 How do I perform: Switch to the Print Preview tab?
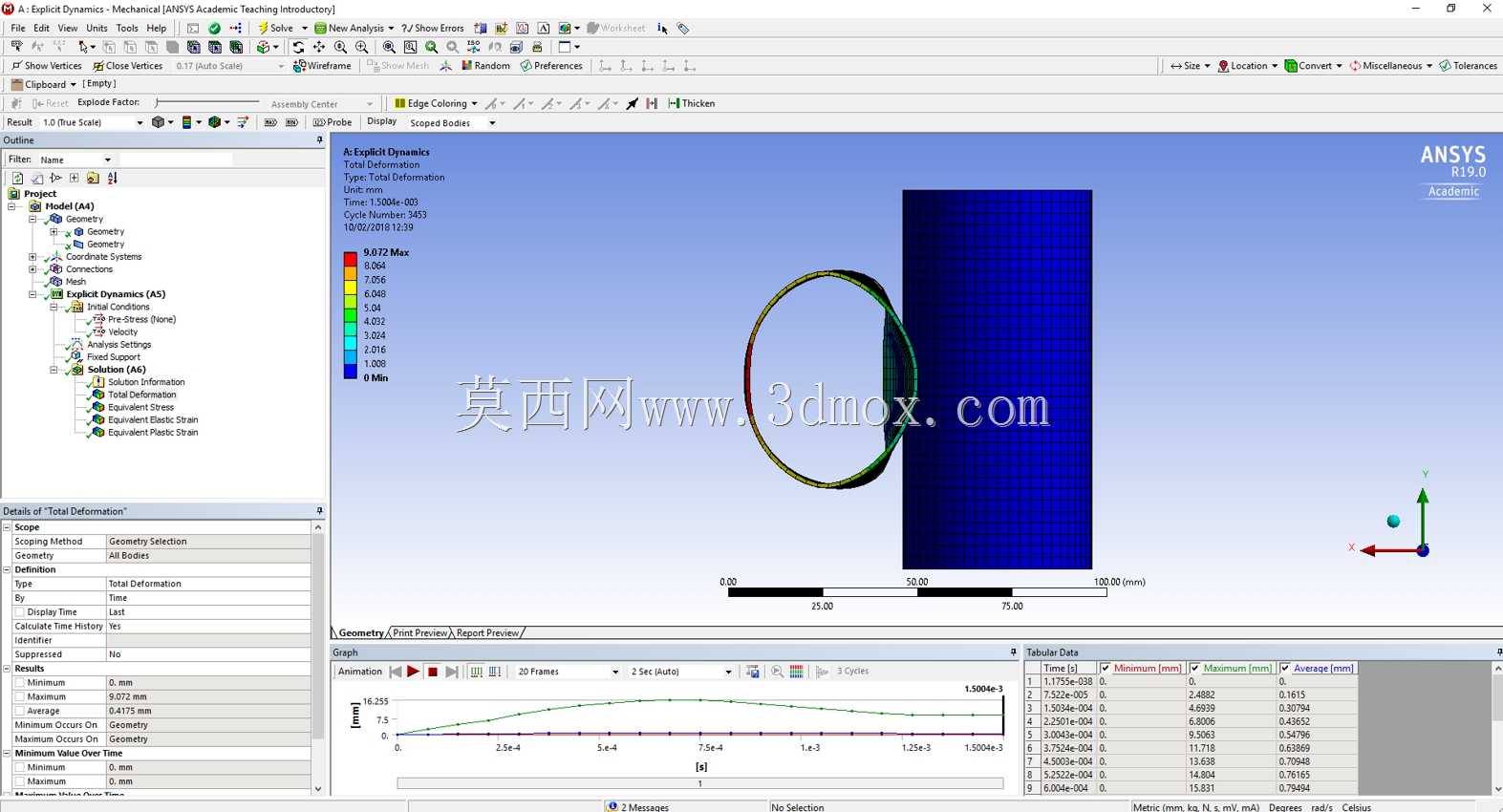click(419, 633)
